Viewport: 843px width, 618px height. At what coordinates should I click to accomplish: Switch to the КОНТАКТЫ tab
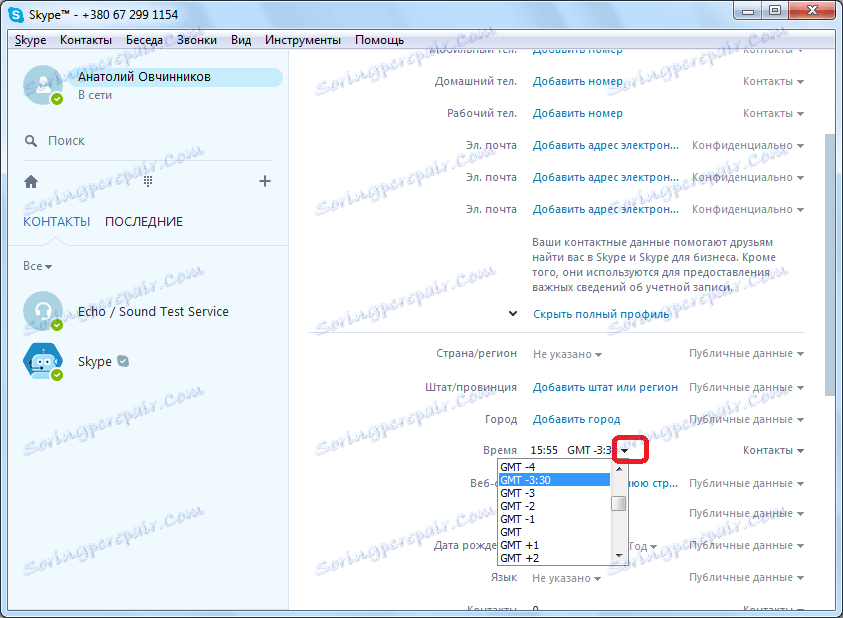tap(56, 222)
